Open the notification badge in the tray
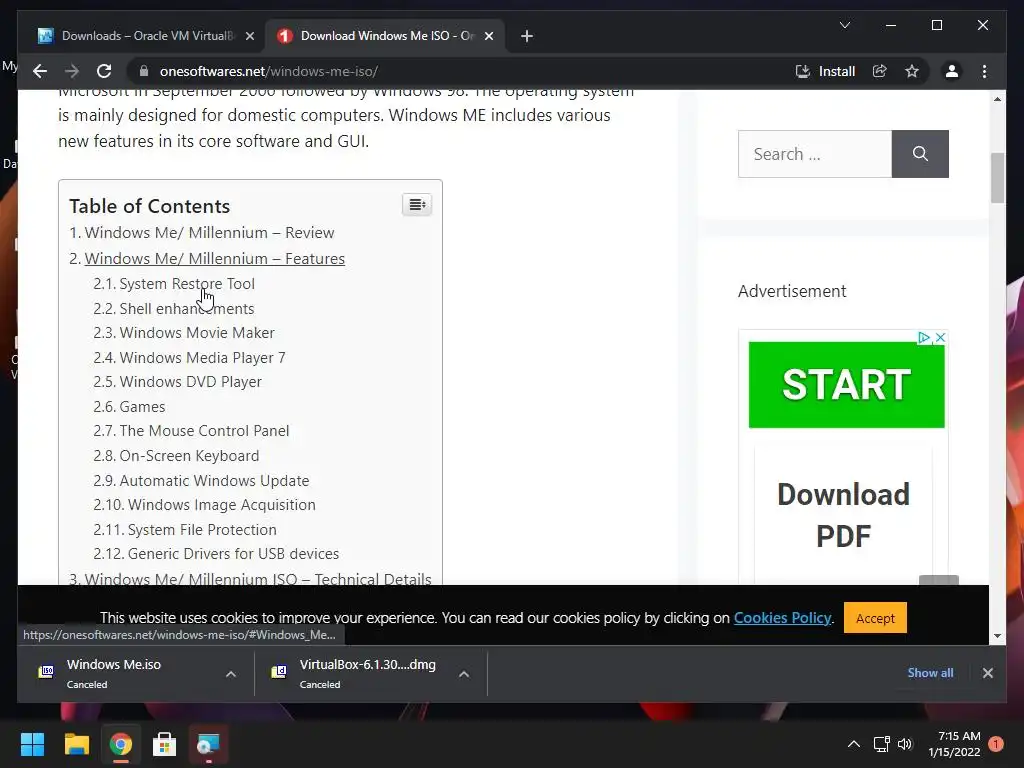This screenshot has height=768, width=1024. pyautogui.click(x=996, y=744)
